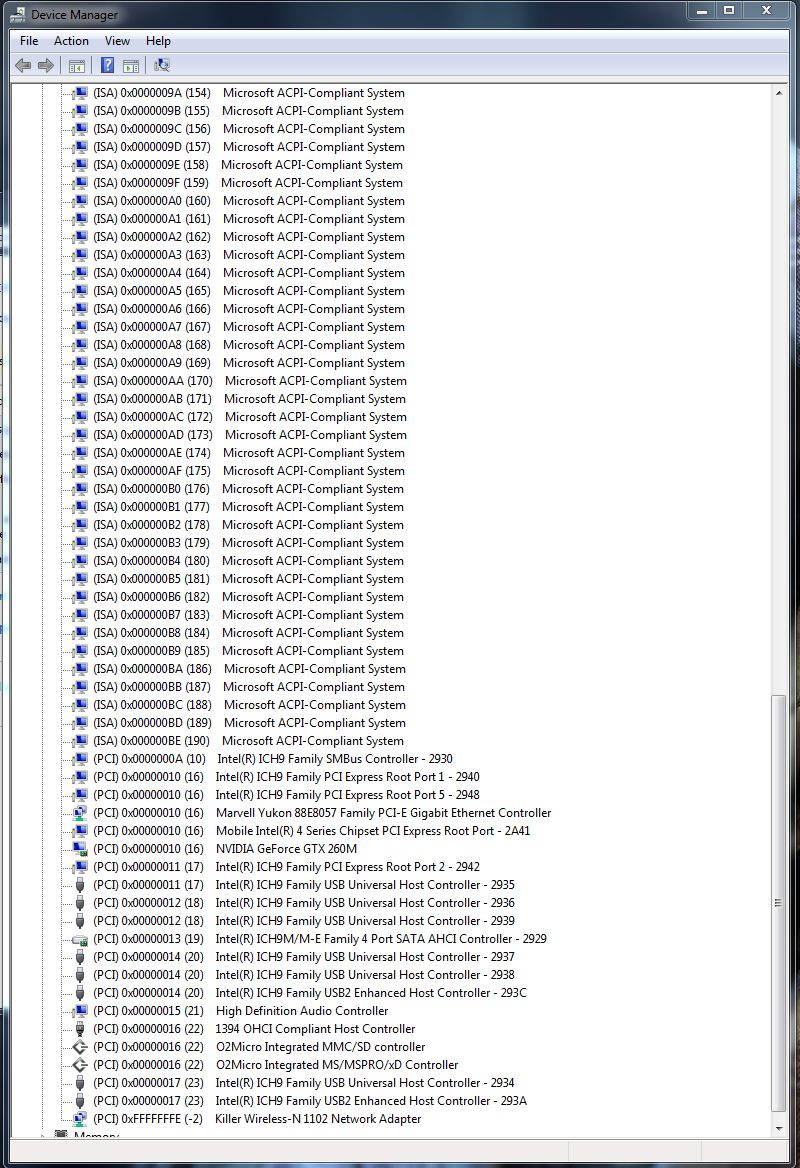Select row (ISA) 0x000000B4 (180)
Screen dimensions: 800x1168
[x=248, y=561]
